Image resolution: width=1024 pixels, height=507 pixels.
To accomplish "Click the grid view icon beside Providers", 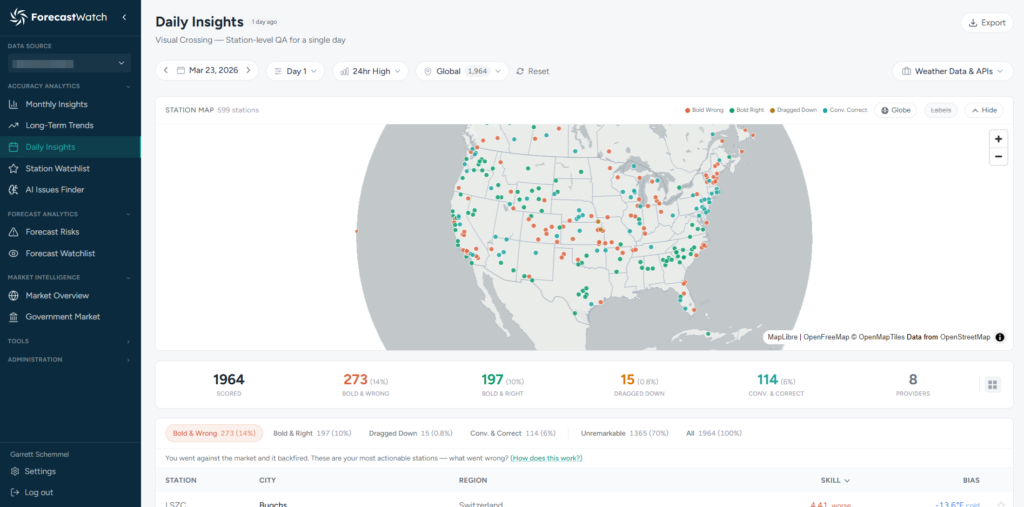I will coord(992,384).
